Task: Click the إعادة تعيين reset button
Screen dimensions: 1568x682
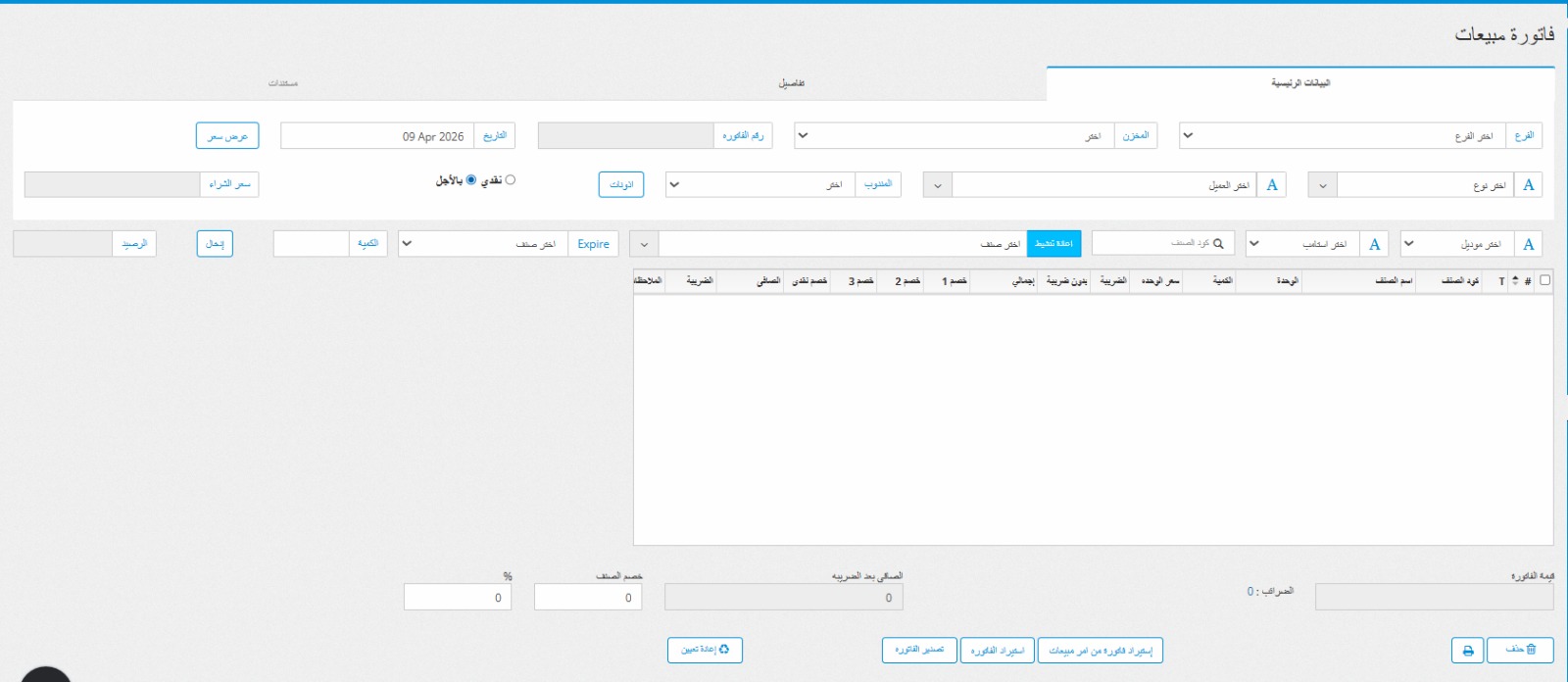Action: click(x=705, y=650)
